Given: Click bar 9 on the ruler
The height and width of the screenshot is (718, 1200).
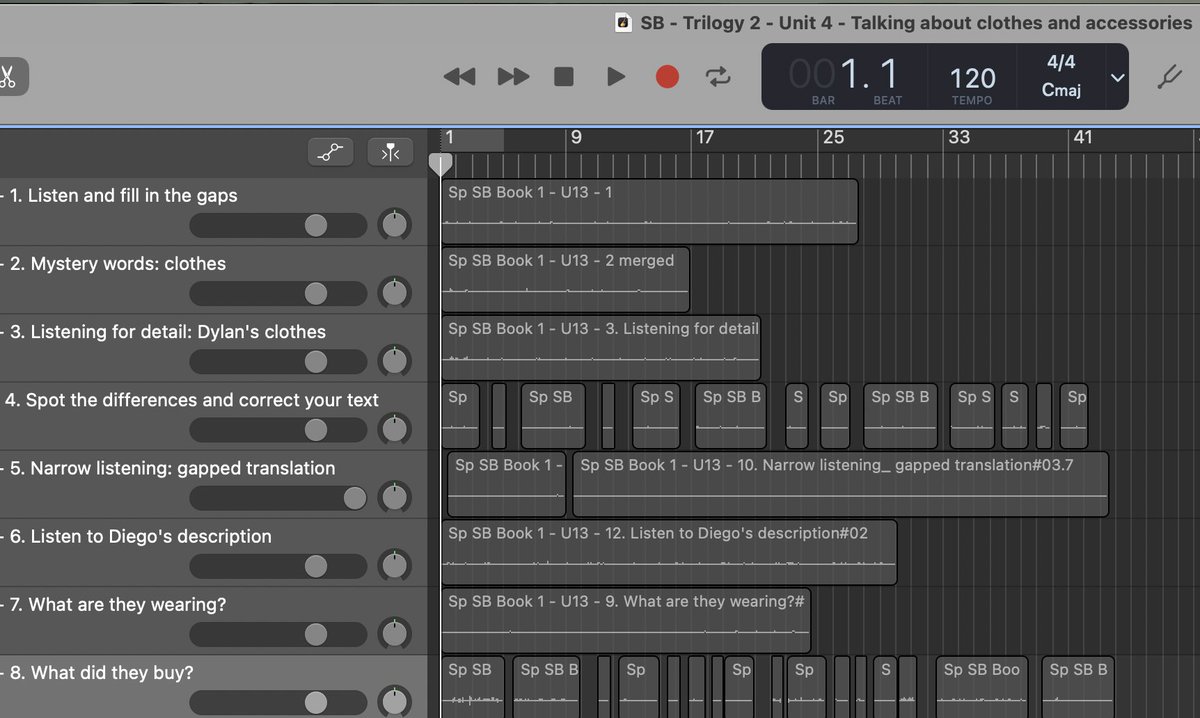Looking at the screenshot, I should [x=575, y=138].
